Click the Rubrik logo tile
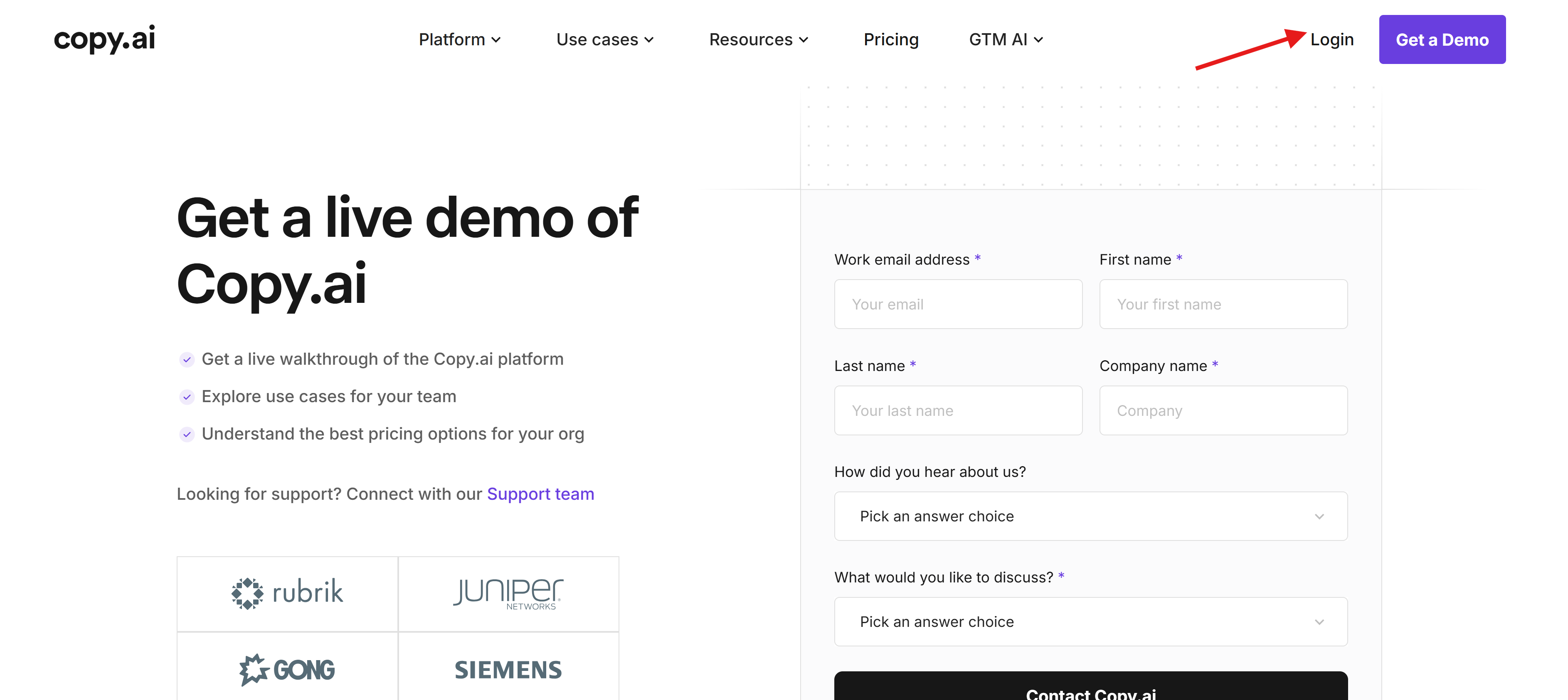 (x=287, y=593)
